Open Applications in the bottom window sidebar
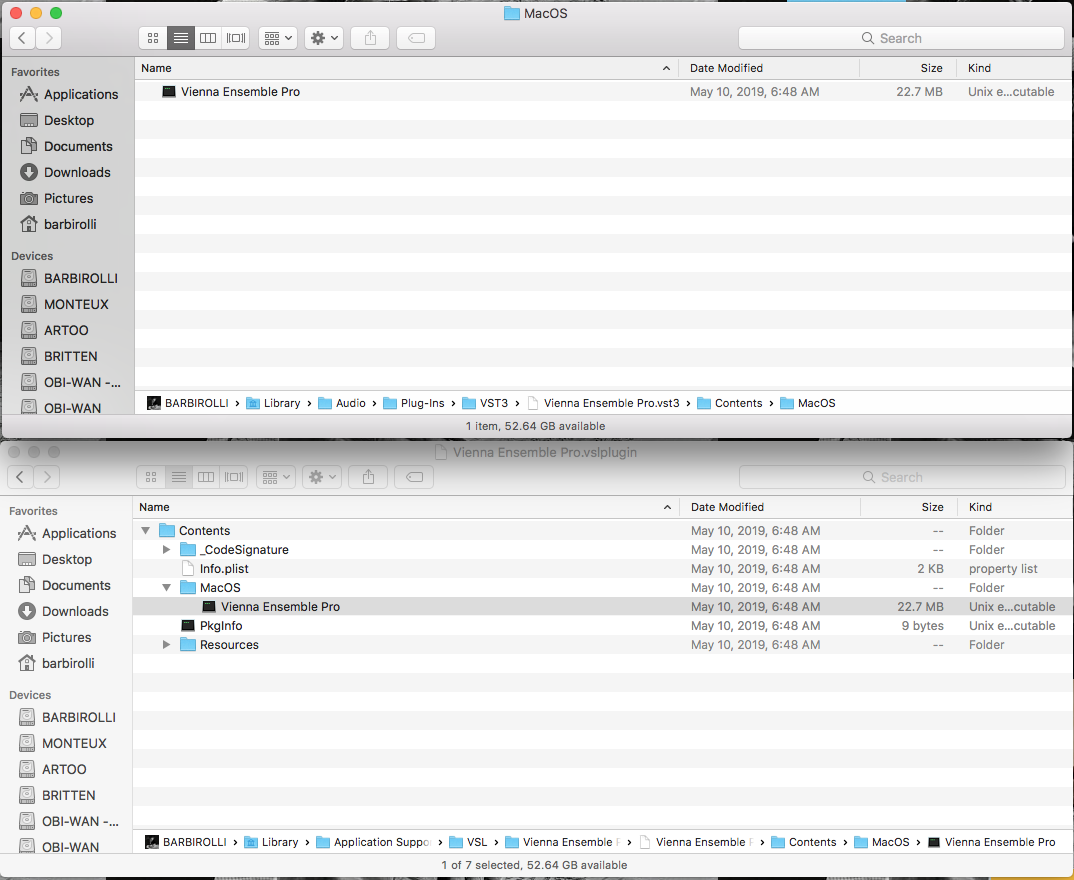Viewport: 1074px width, 880px height. click(66, 533)
